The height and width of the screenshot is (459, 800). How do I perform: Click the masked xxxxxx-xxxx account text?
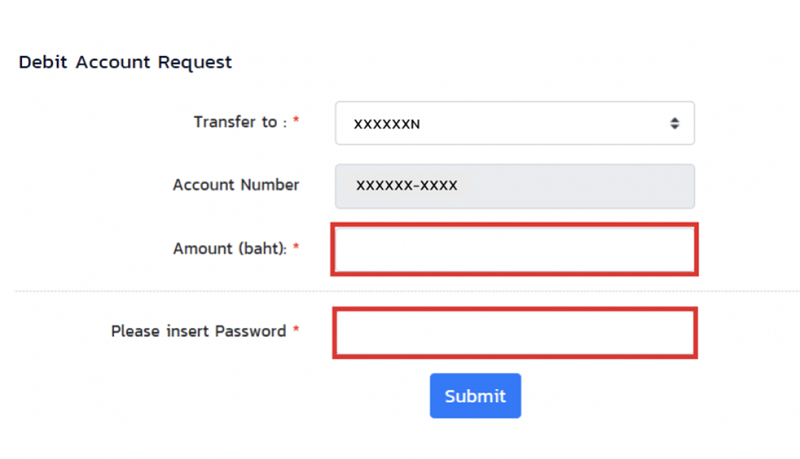click(x=407, y=186)
